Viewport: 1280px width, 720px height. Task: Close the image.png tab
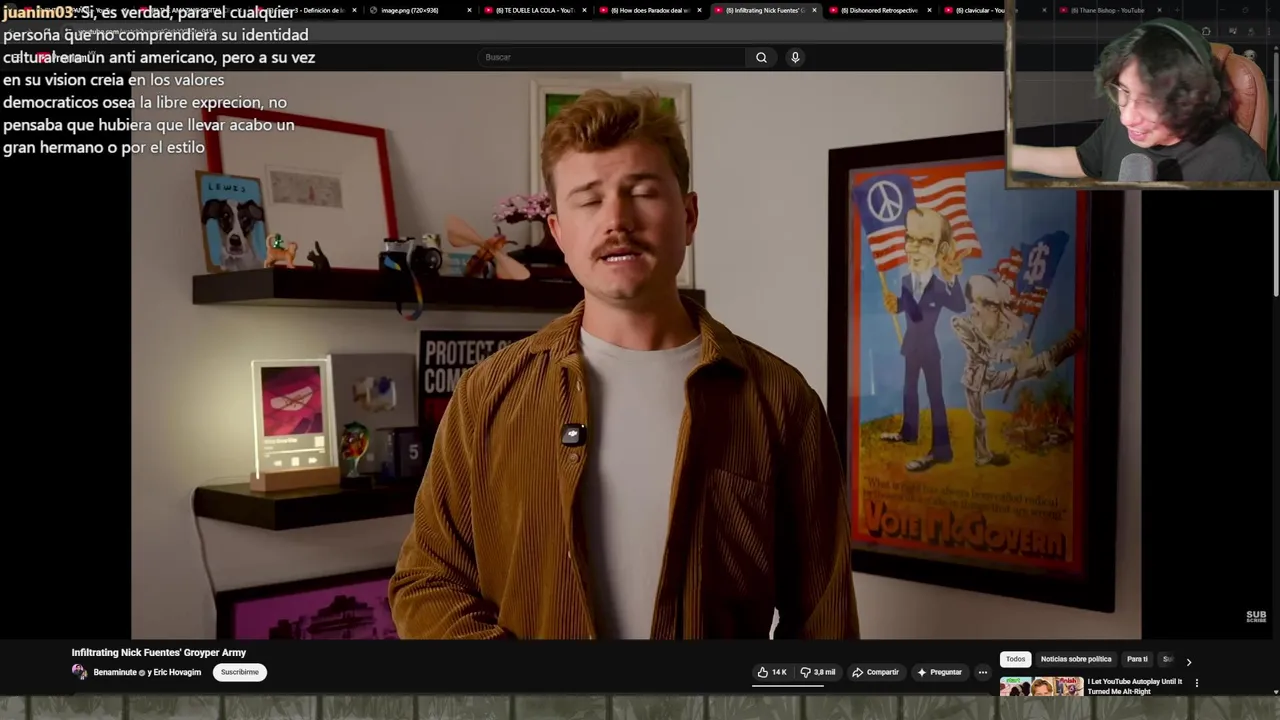click(x=469, y=10)
